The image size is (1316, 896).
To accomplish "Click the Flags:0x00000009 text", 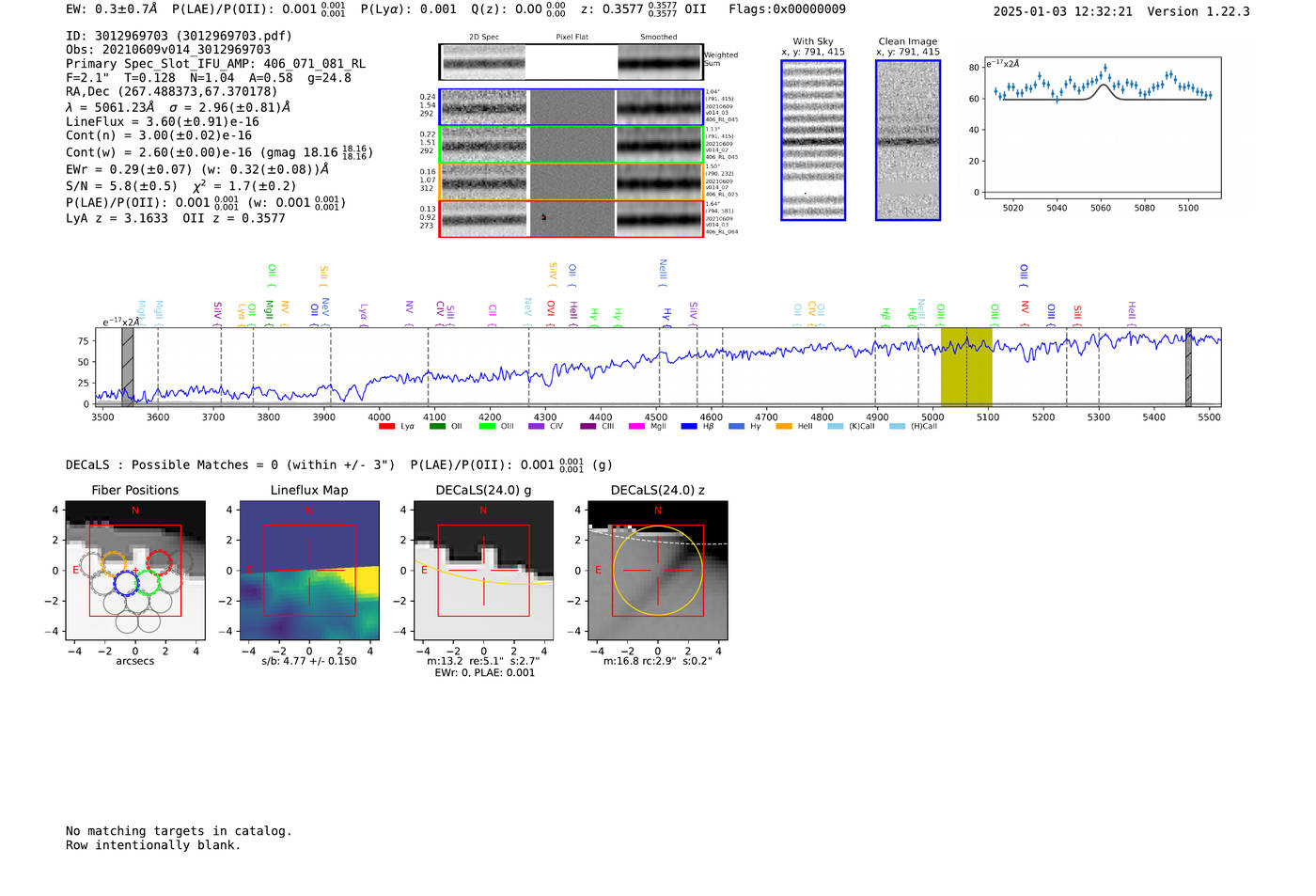I will click(x=787, y=9).
